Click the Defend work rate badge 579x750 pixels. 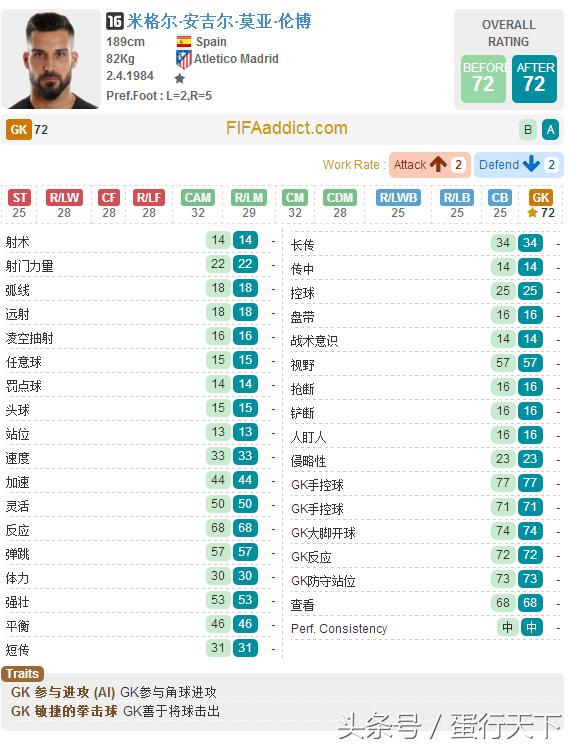[x=519, y=165]
